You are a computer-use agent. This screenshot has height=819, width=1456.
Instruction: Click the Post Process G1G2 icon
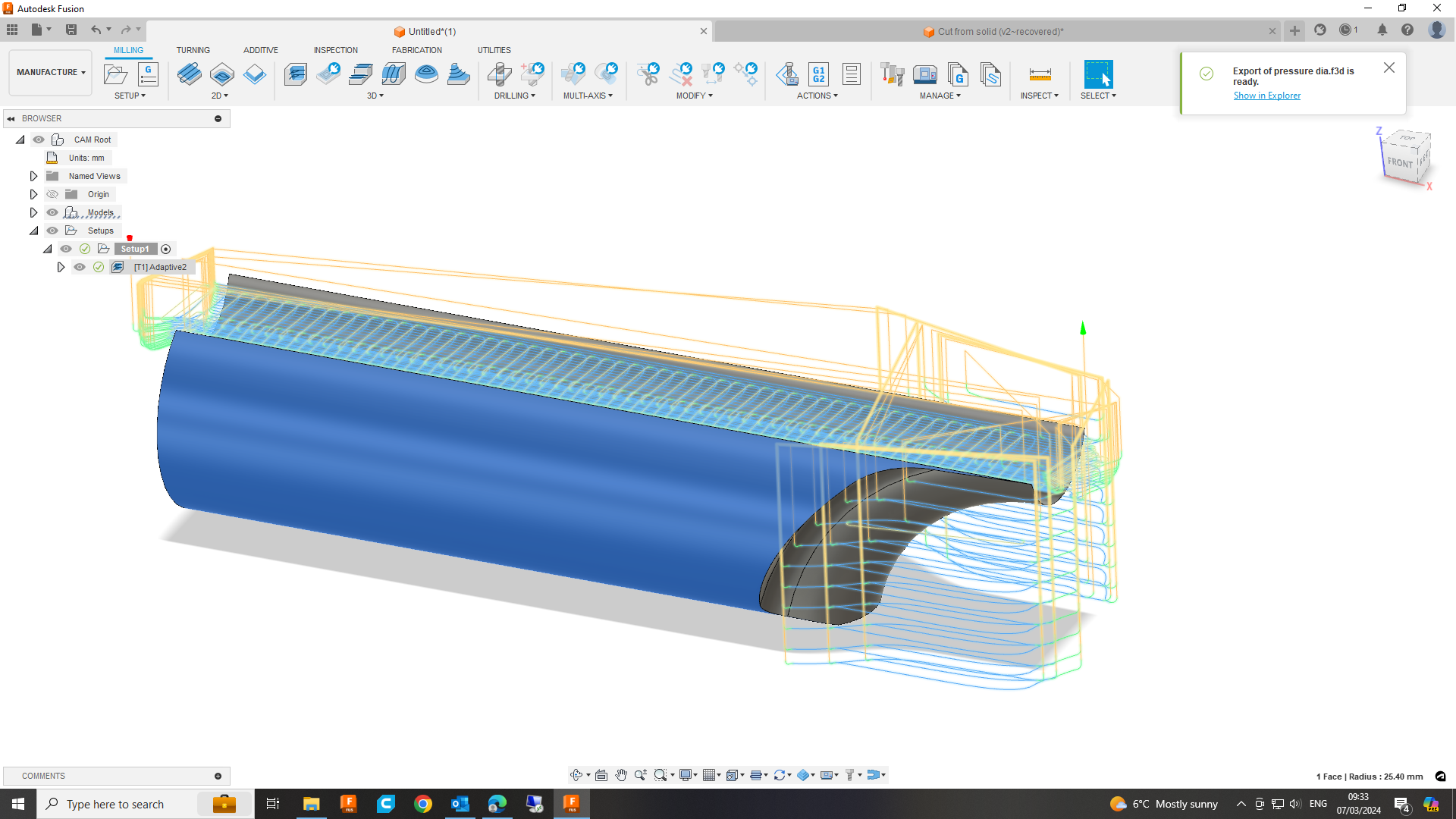point(819,74)
